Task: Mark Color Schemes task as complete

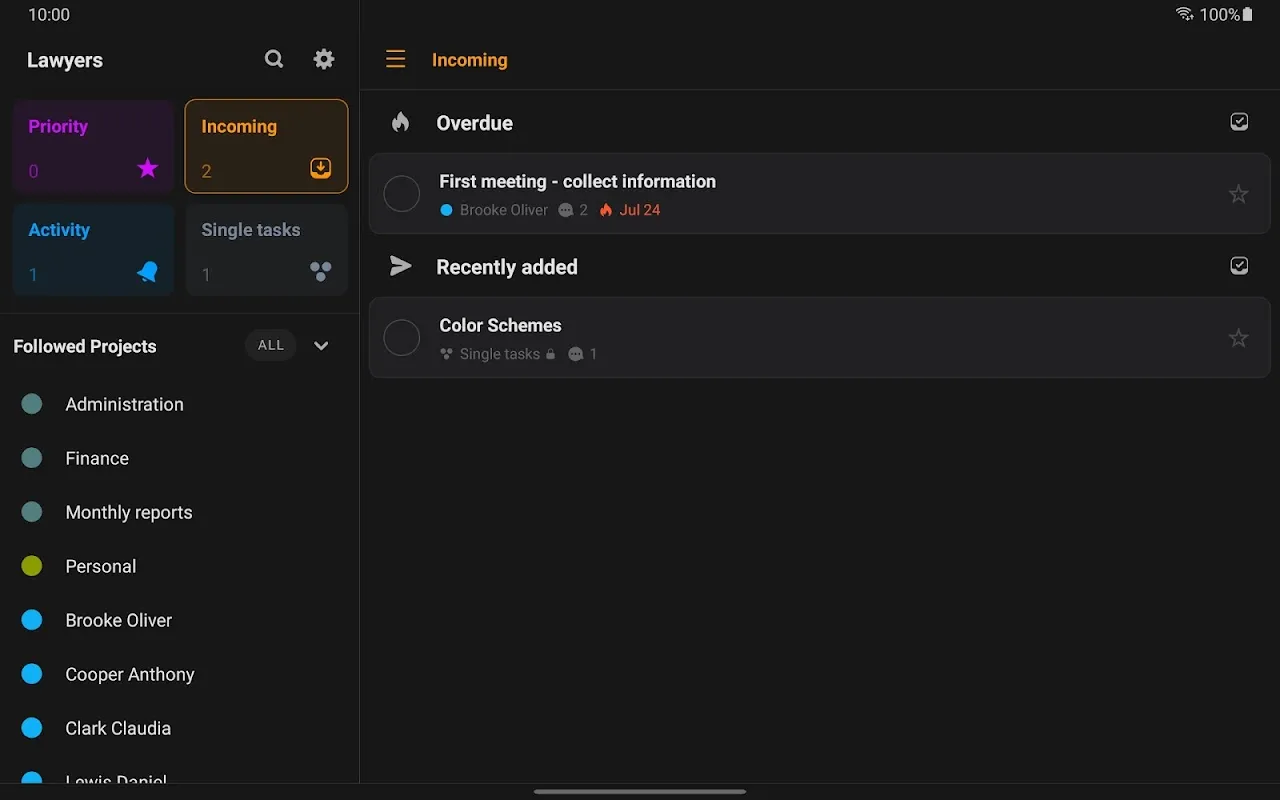Action: [402, 338]
